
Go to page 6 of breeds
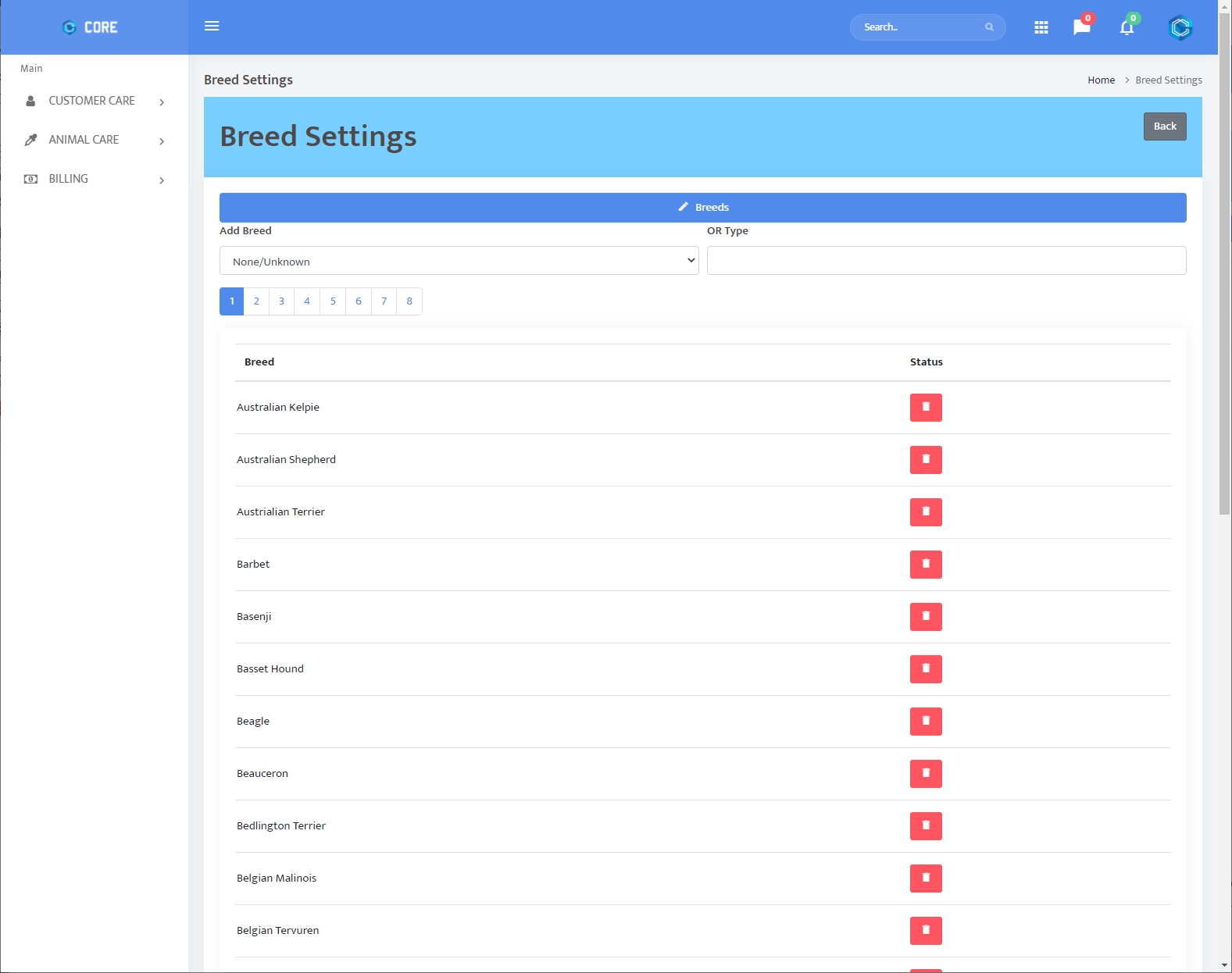tap(359, 301)
